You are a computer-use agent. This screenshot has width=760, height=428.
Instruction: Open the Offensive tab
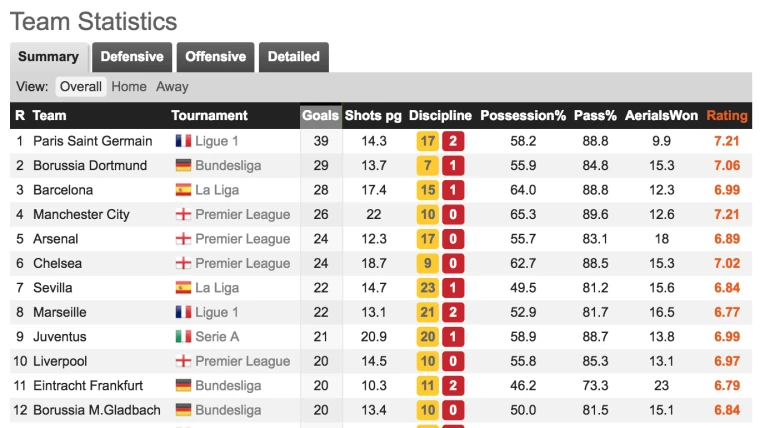point(215,57)
